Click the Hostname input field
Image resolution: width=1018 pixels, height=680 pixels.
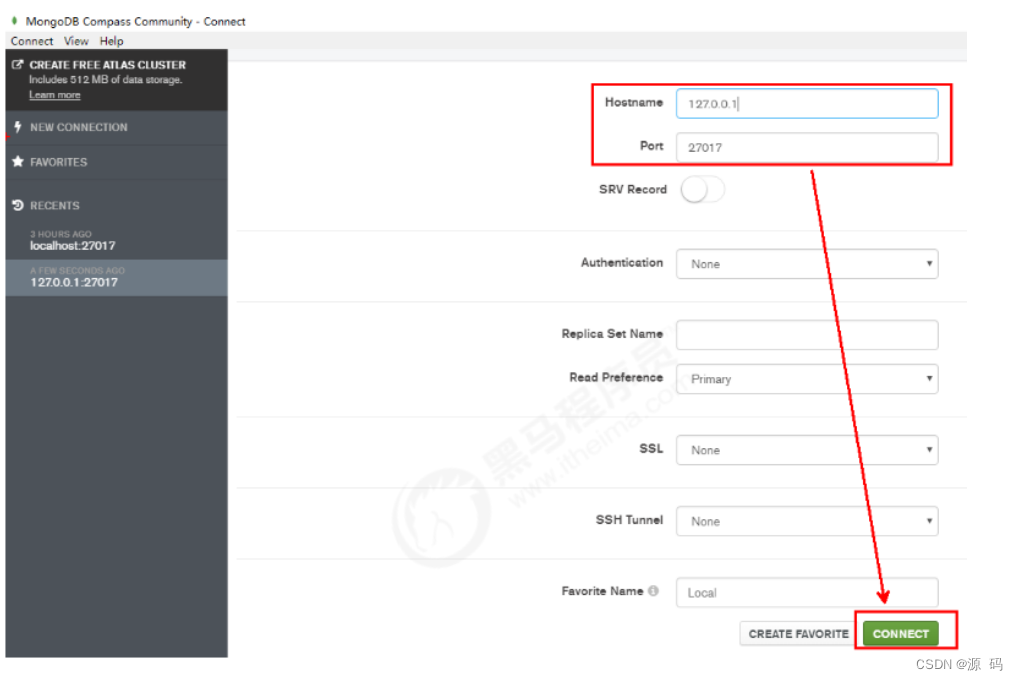click(807, 103)
